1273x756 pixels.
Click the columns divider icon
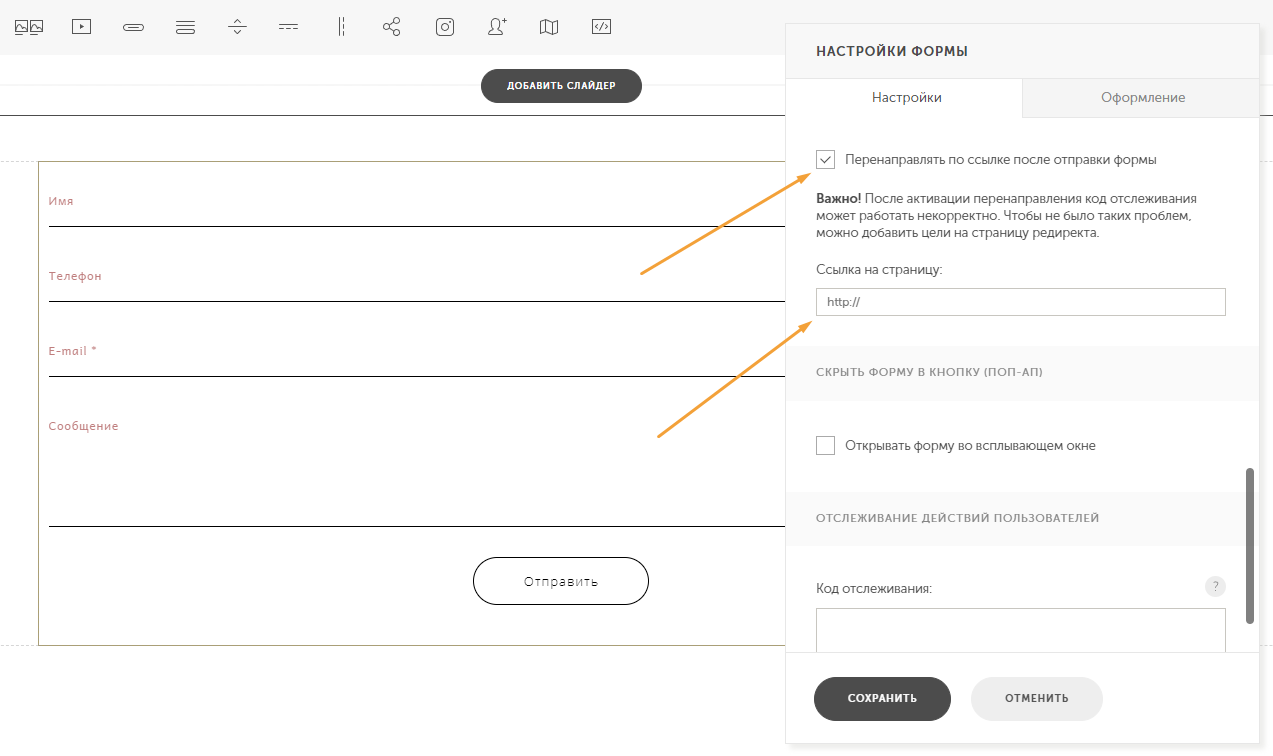click(341, 27)
